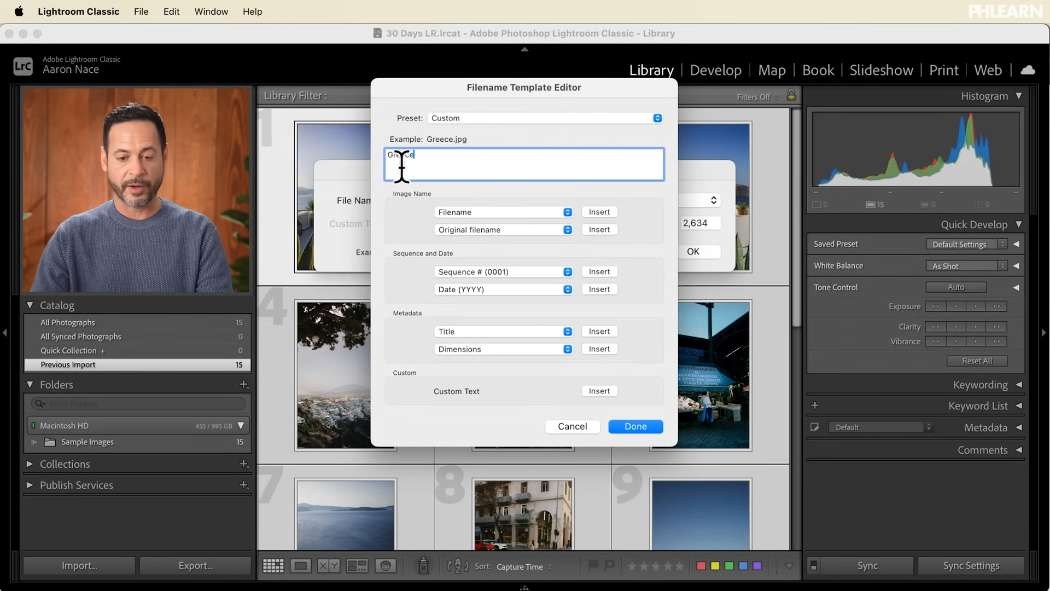The height and width of the screenshot is (591, 1050).
Task: Click the Import button
Action: [x=79, y=566]
